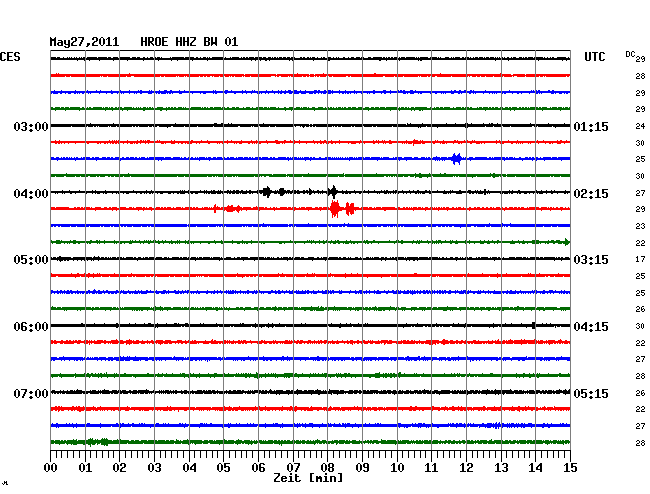Select the 04:15 UTC time label
Viewport: 650px width, 494px height.
(591, 327)
